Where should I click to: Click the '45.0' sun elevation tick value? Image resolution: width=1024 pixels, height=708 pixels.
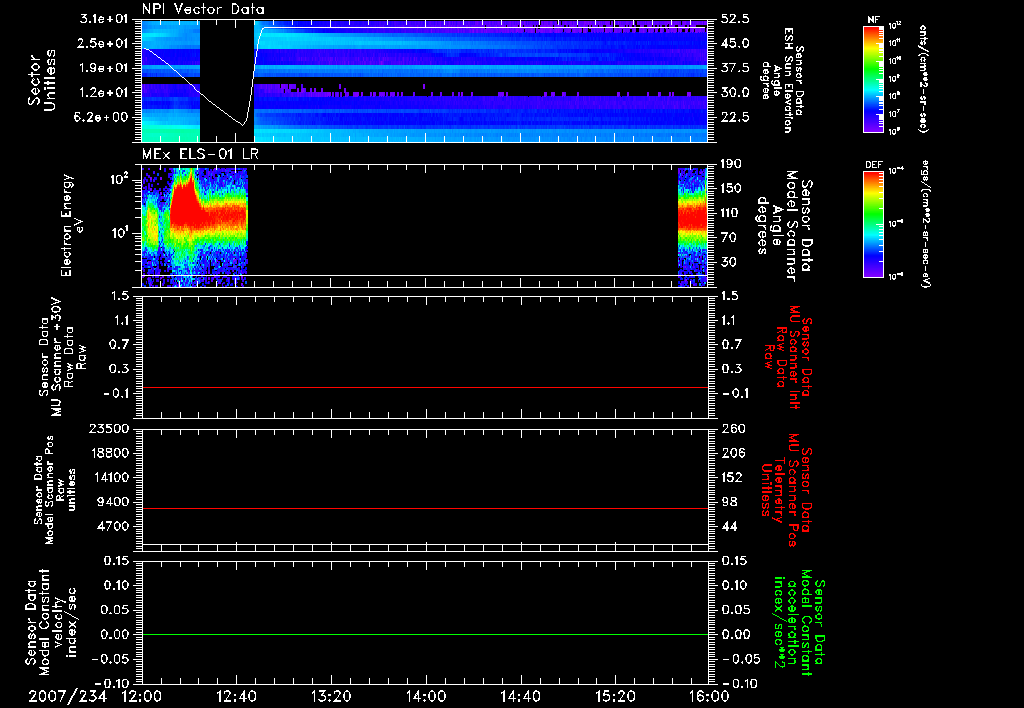735,43
